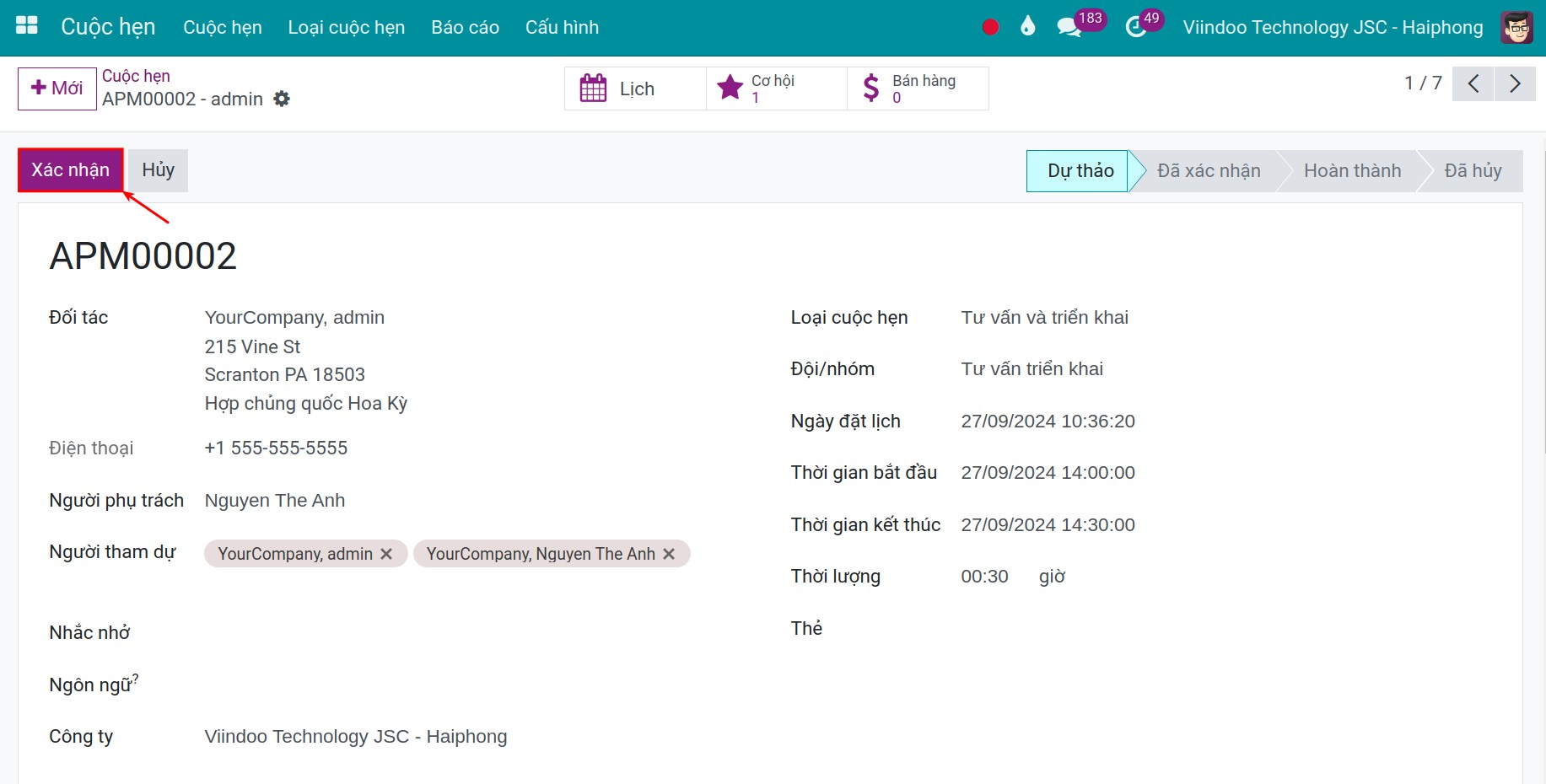Set status to Đã xác nhận stage

(x=1209, y=171)
